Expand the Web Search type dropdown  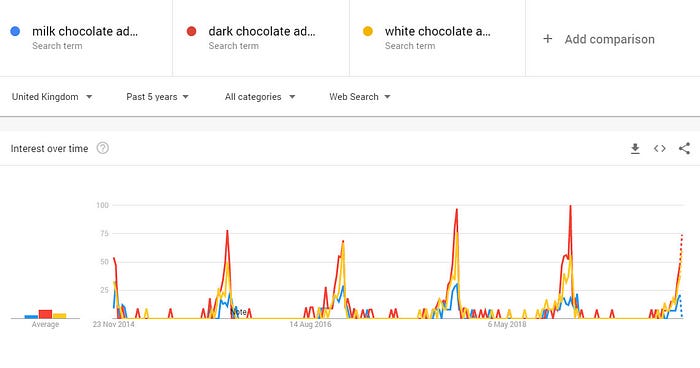point(360,97)
